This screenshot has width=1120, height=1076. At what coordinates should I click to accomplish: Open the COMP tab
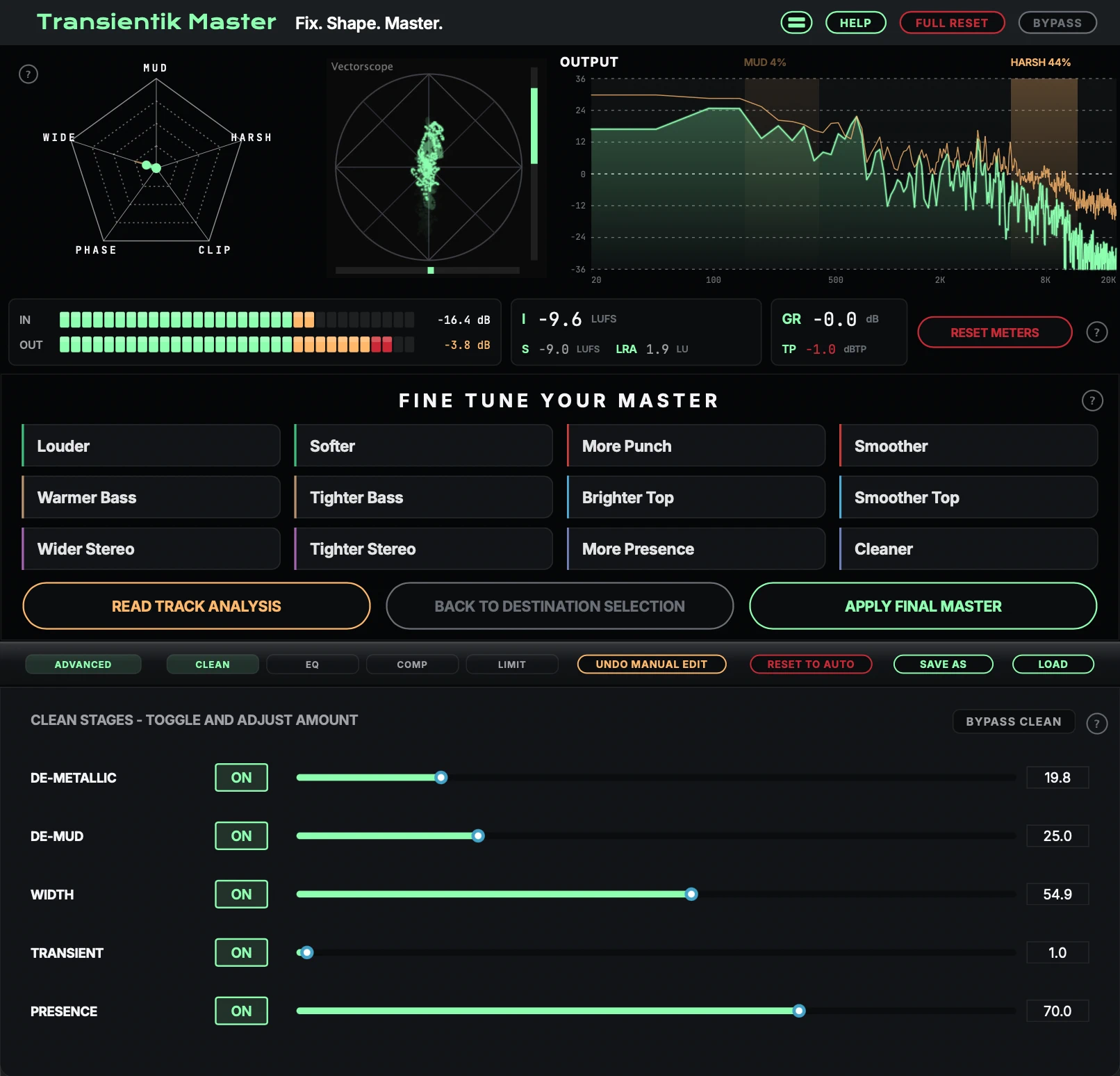point(412,665)
